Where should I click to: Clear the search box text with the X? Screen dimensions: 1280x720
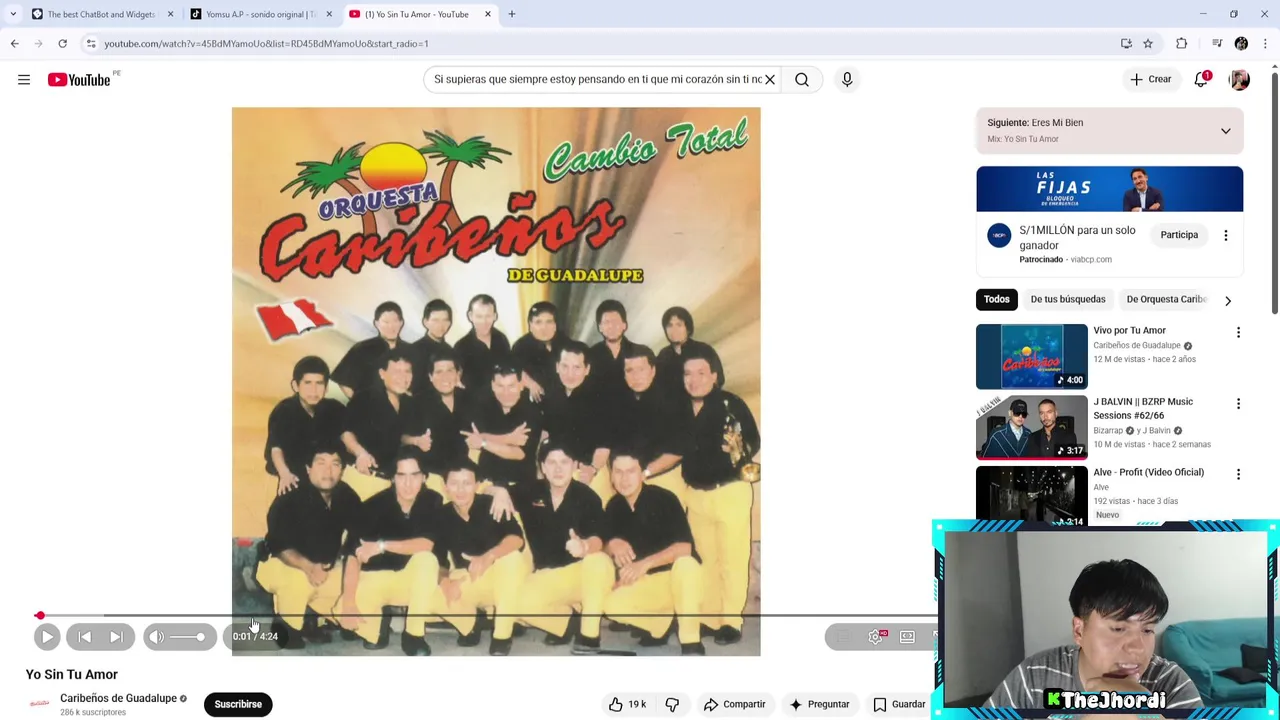click(x=770, y=79)
